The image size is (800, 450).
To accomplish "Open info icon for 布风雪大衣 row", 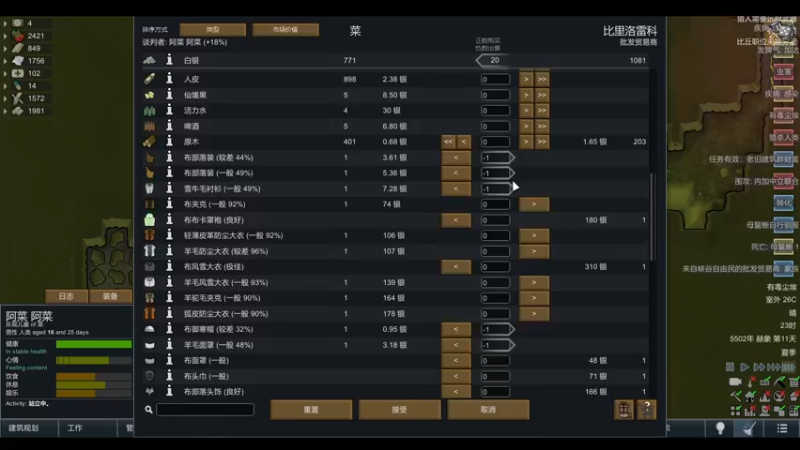I will click(169, 266).
